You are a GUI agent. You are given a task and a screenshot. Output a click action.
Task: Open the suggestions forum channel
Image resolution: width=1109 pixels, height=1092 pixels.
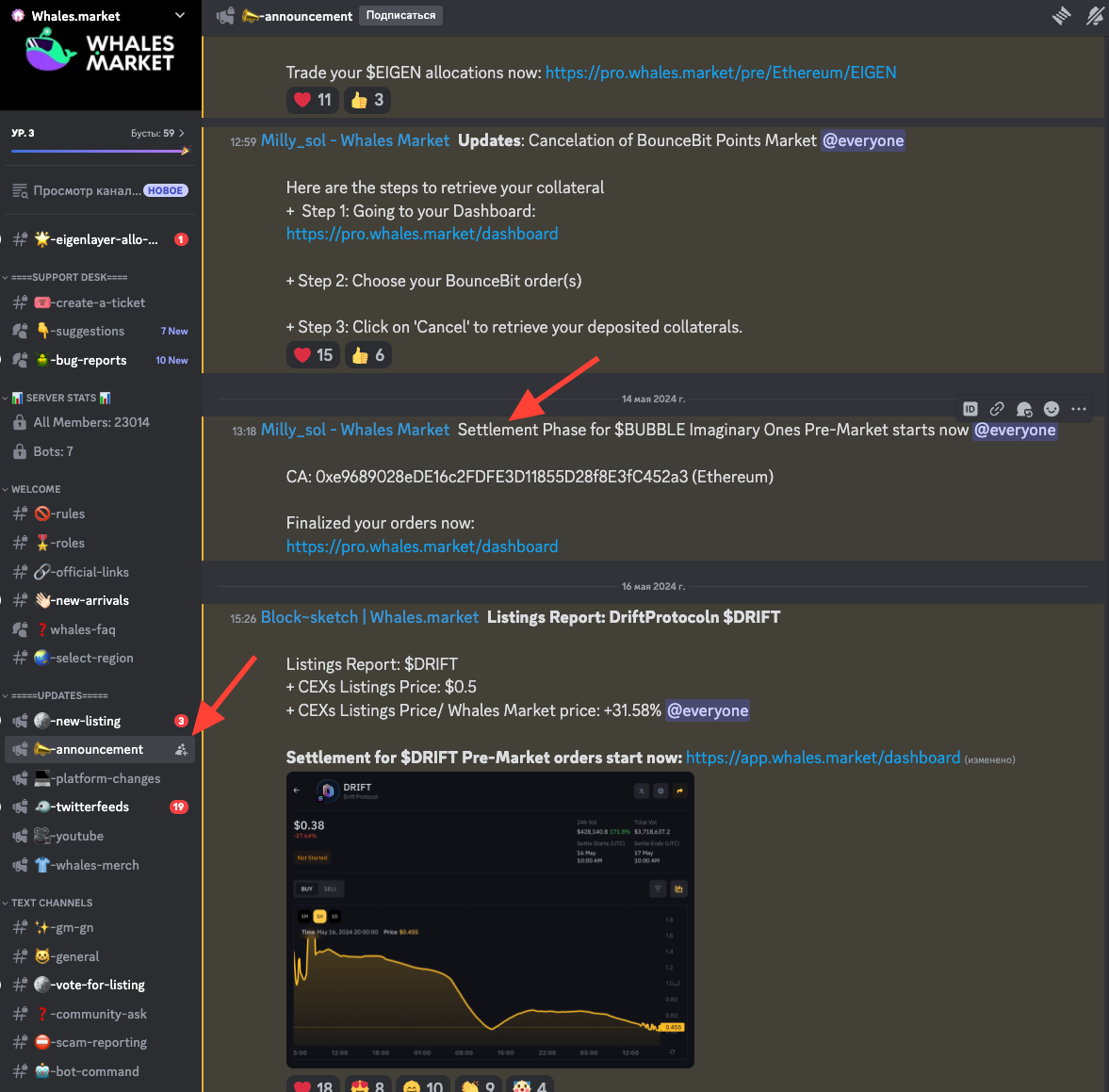(100, 331)
